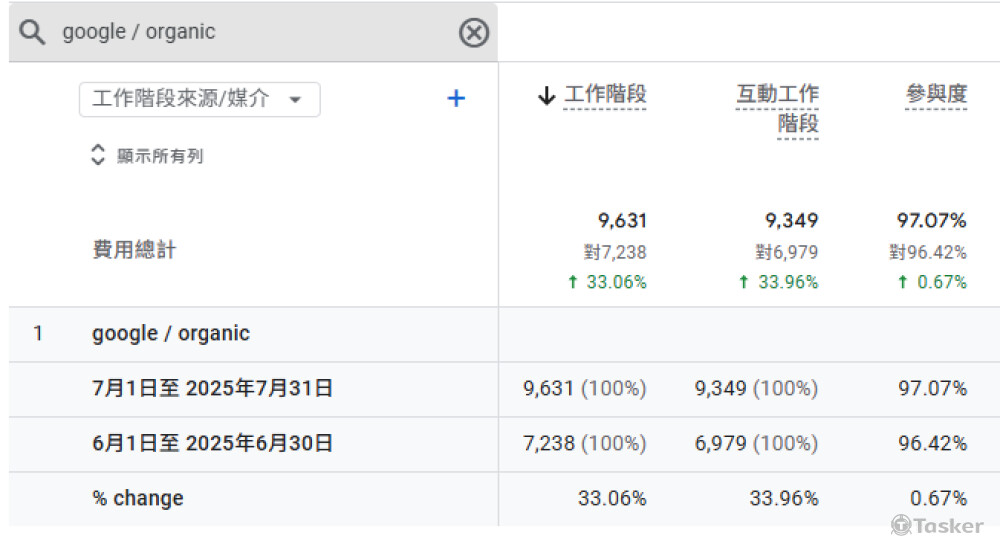The image size is (1000, 546).
Task: Select the 費用總計 totals label
Action: [x=134, y=249]
